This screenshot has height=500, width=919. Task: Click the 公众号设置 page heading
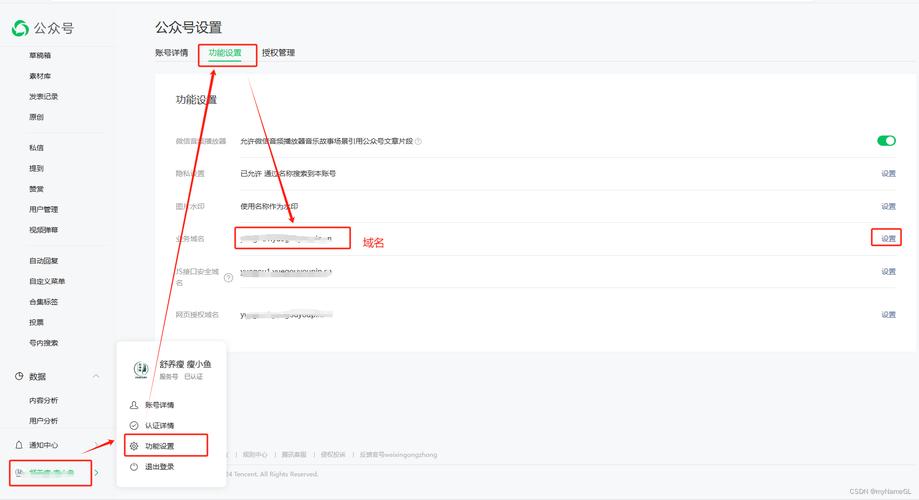(188, 28)
